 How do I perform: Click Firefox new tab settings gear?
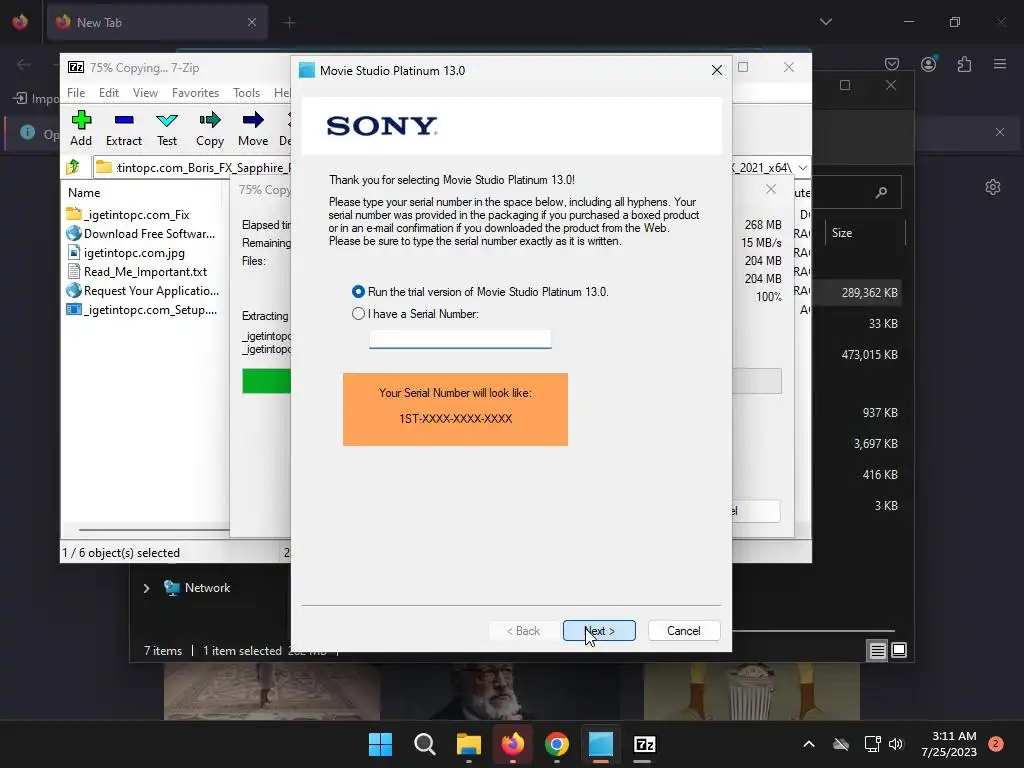[x=993, y=187]
